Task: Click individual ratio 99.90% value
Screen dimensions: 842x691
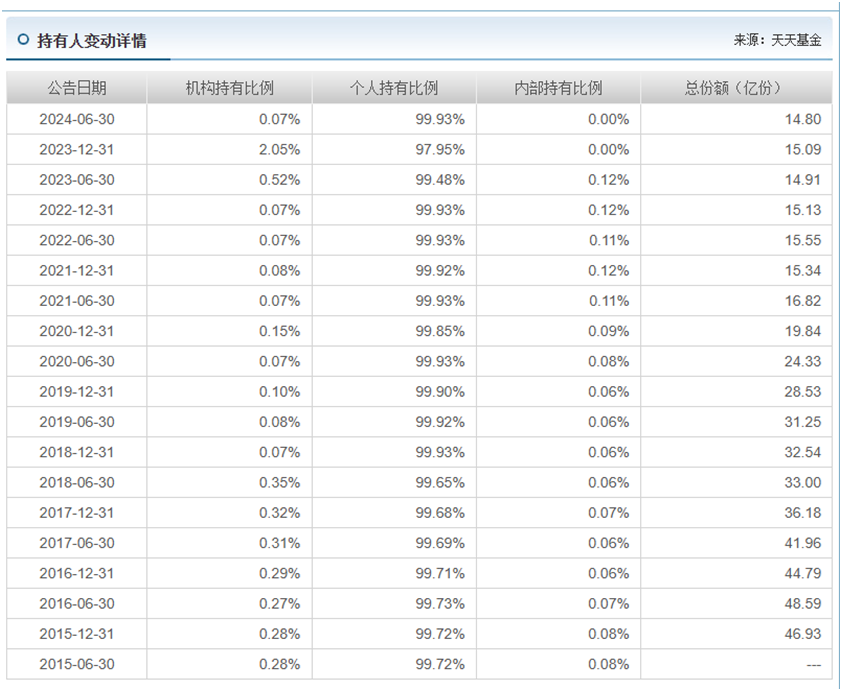Action: pos(440,392)
